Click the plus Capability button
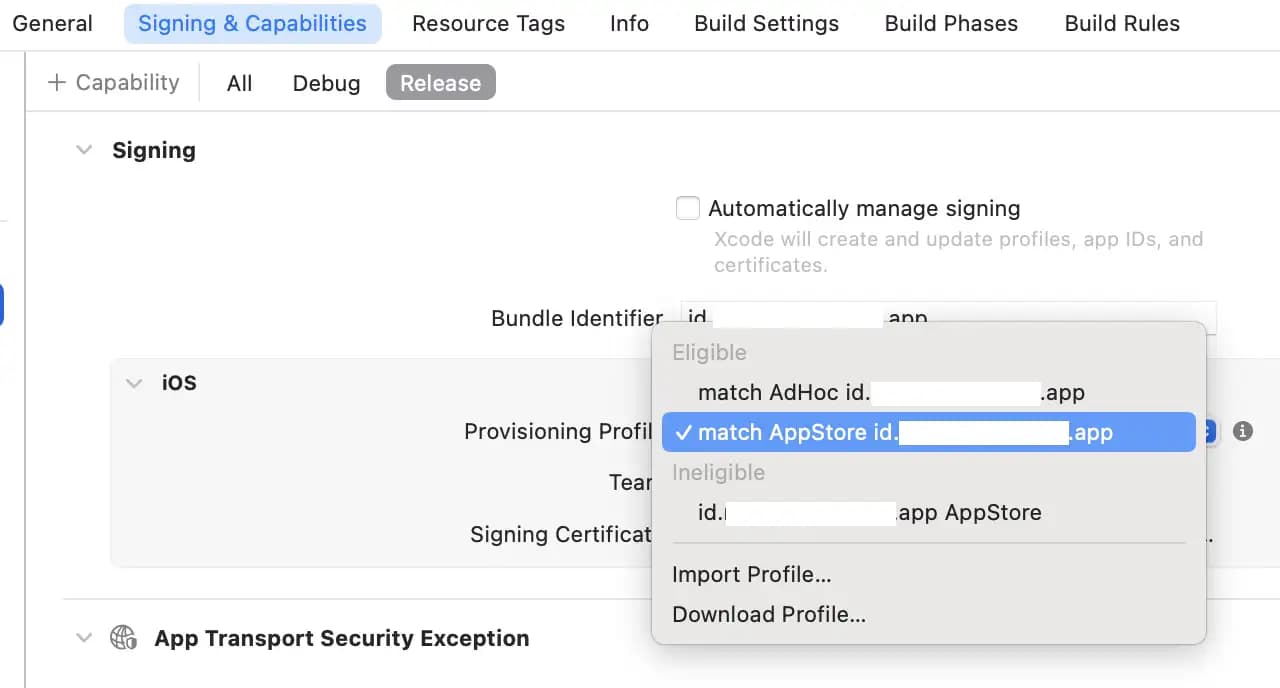 click(113, 83)
